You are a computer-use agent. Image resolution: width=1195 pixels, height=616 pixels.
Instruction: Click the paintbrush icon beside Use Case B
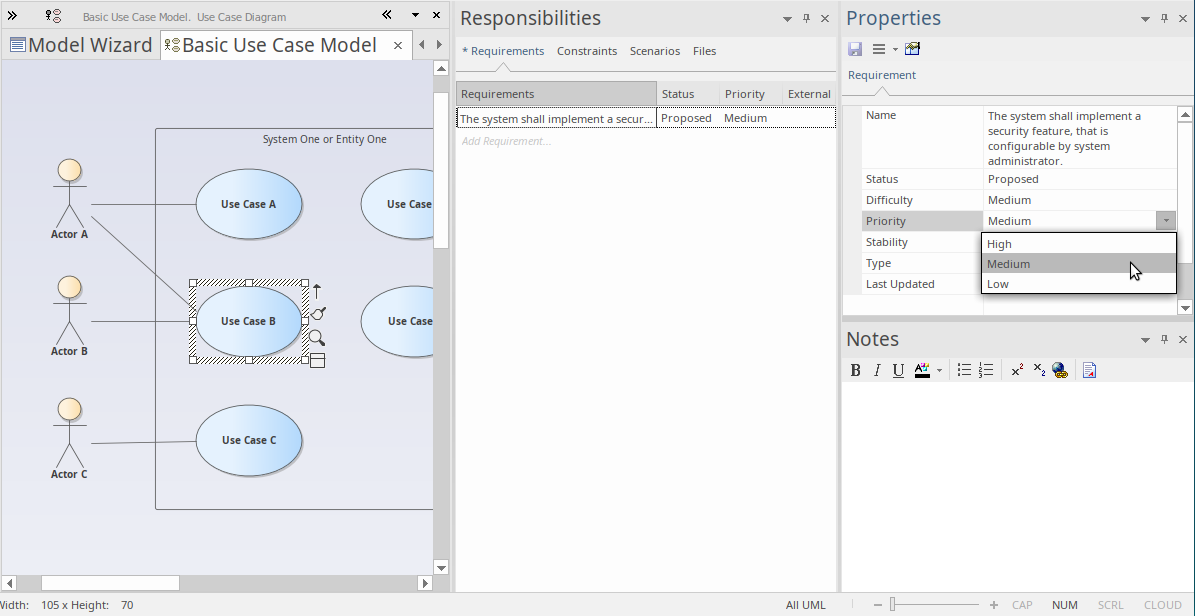pyautogui.click(x=318, y=314)
